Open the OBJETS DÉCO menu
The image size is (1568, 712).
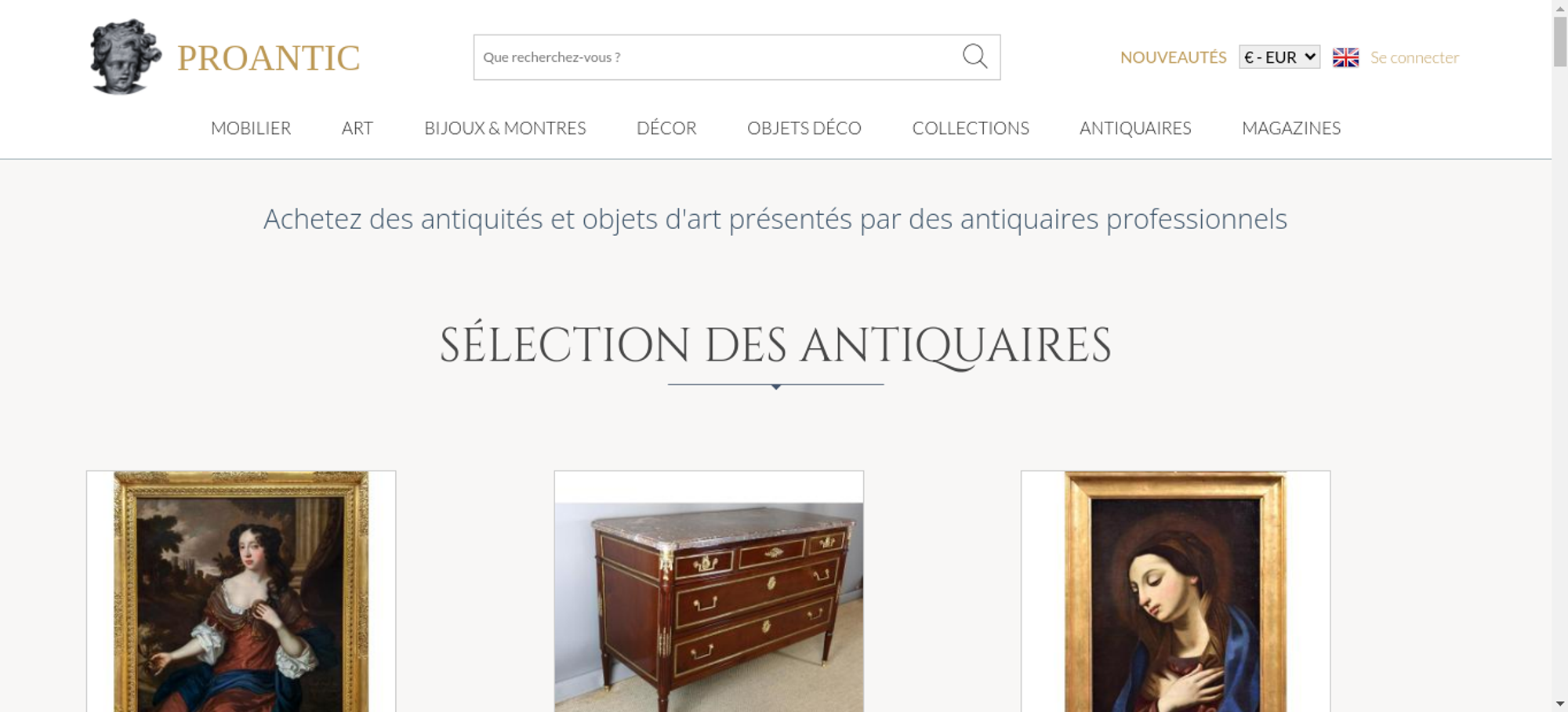[x=804, y=128]
